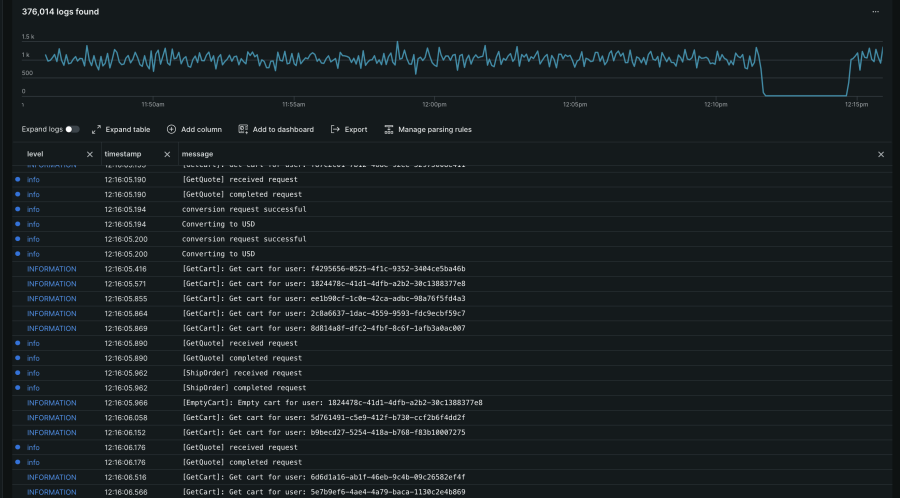Click the level column header
Viewport: 900px width, 498px height.
click(x=36, y=155)
